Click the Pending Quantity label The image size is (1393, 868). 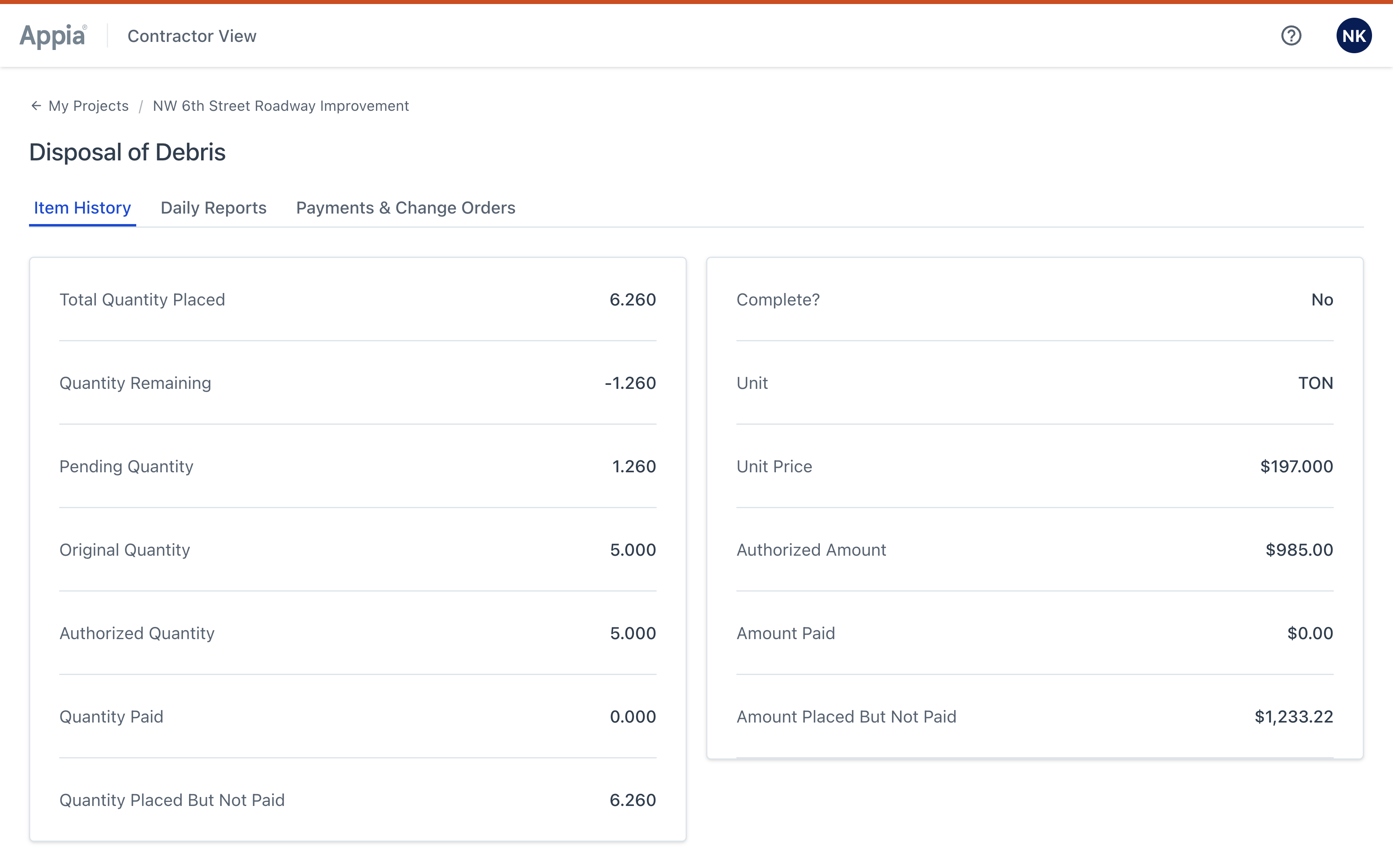click(126, 467)
